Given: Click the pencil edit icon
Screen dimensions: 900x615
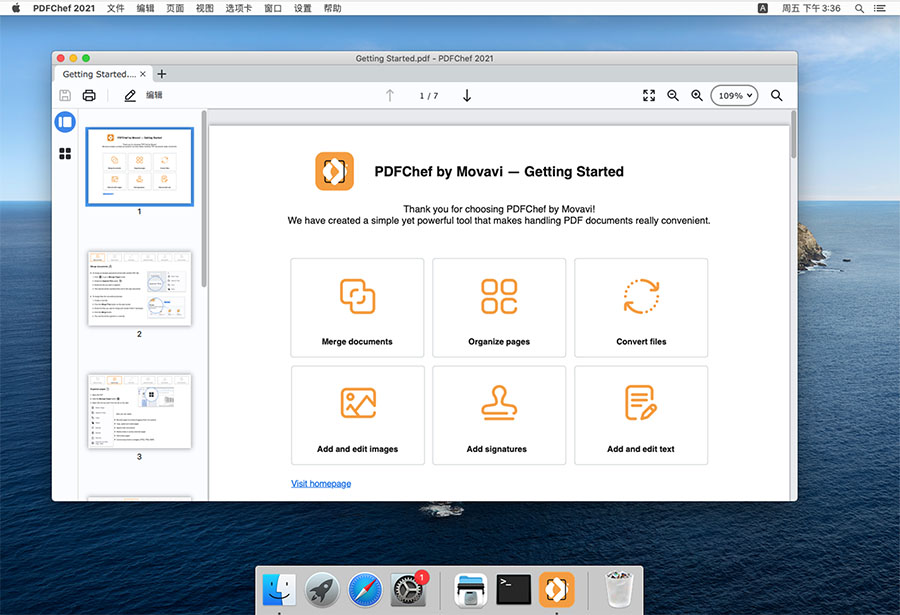Looking at the screenshot, I should (x=130, y=95).
